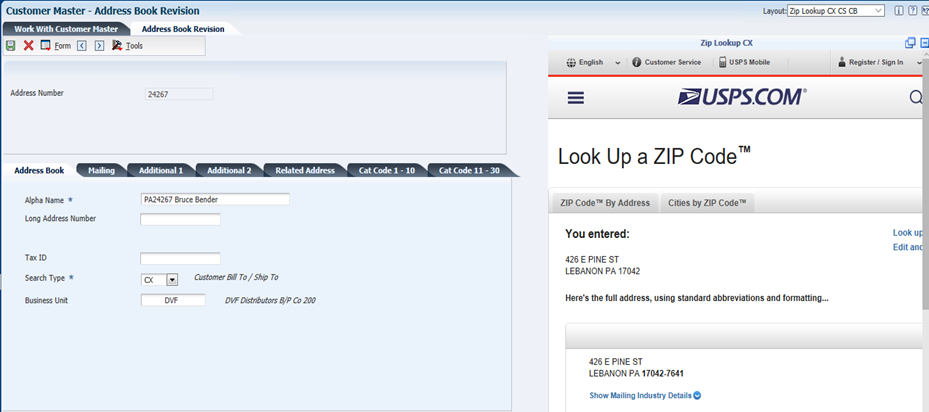Select the Address Book Revision tab
The image size is (929, 412).
[183, 29]
